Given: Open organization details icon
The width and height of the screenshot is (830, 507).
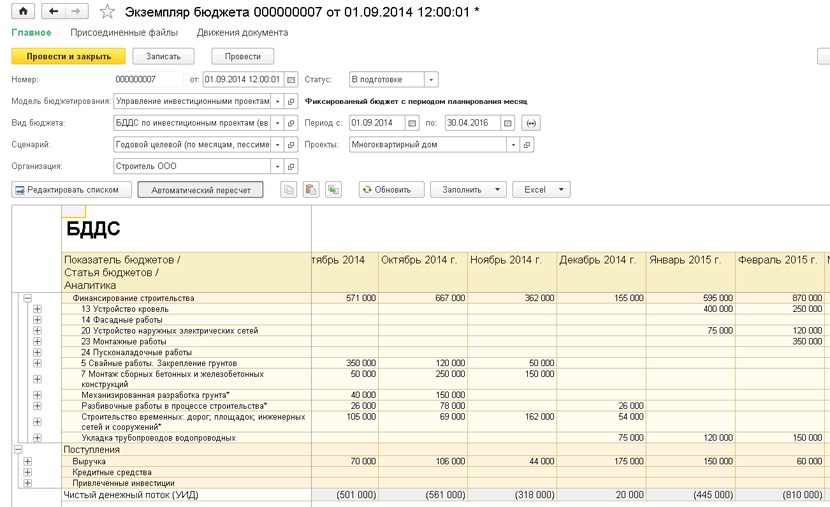Looking at the screenshot, I should (291, 166).
